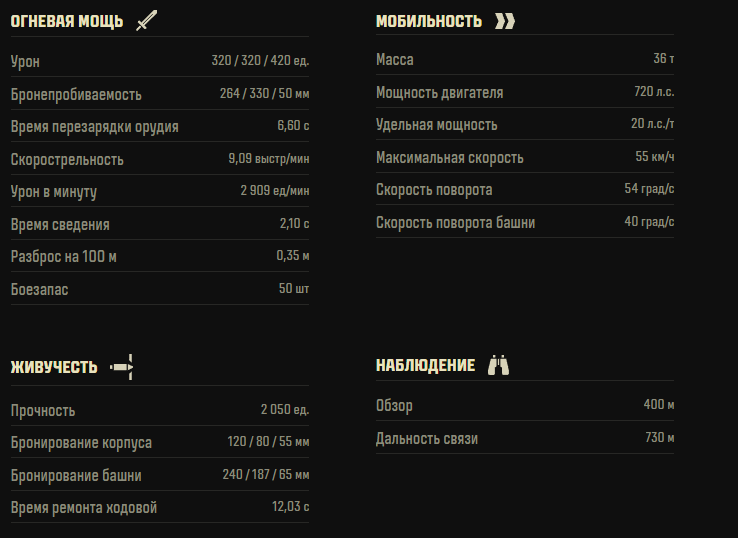Click the Живучесть section title
The image size is (738, 538).
54,367
